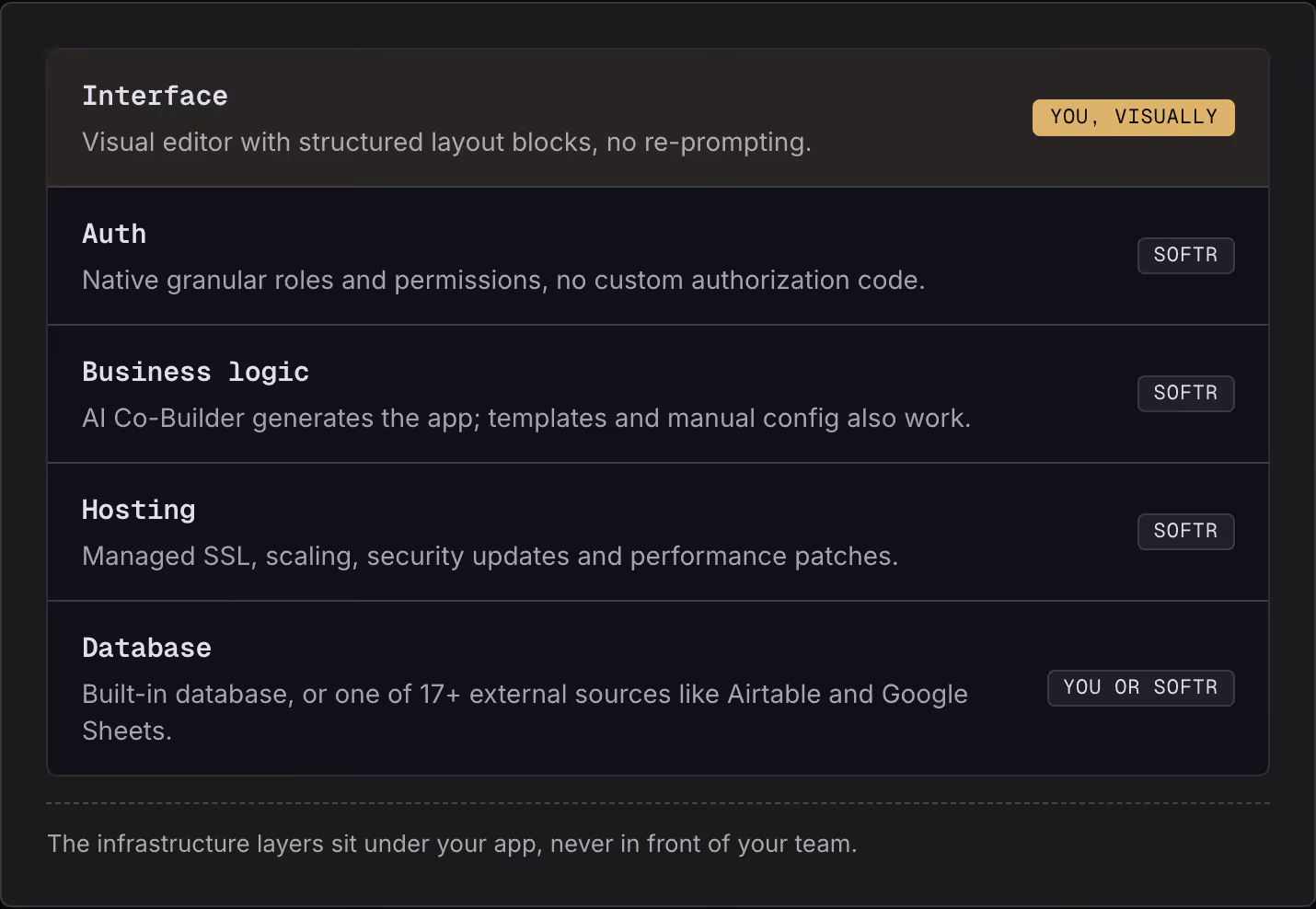Click SOFTR badge in Hosting row
Image resolution: width=1316 pixels, height=909 pixels.
point(1185,532)
